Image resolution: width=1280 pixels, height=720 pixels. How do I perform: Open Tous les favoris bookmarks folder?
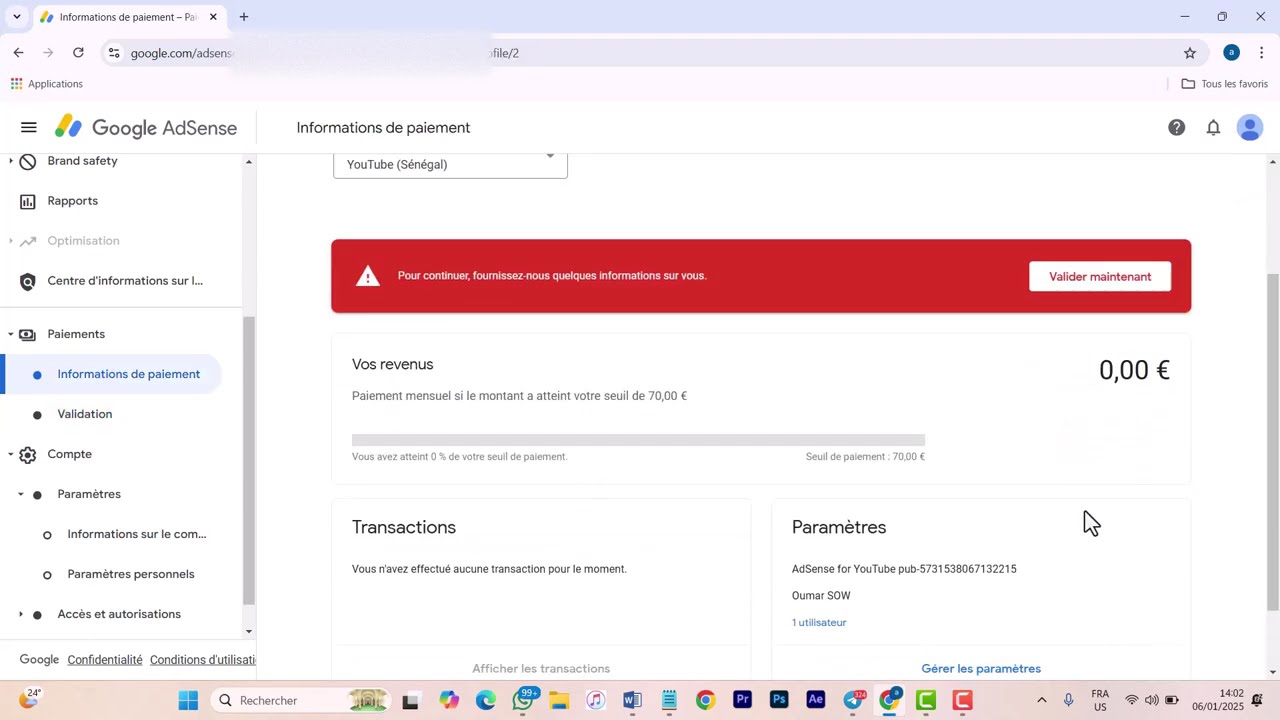pos(1224,84)
